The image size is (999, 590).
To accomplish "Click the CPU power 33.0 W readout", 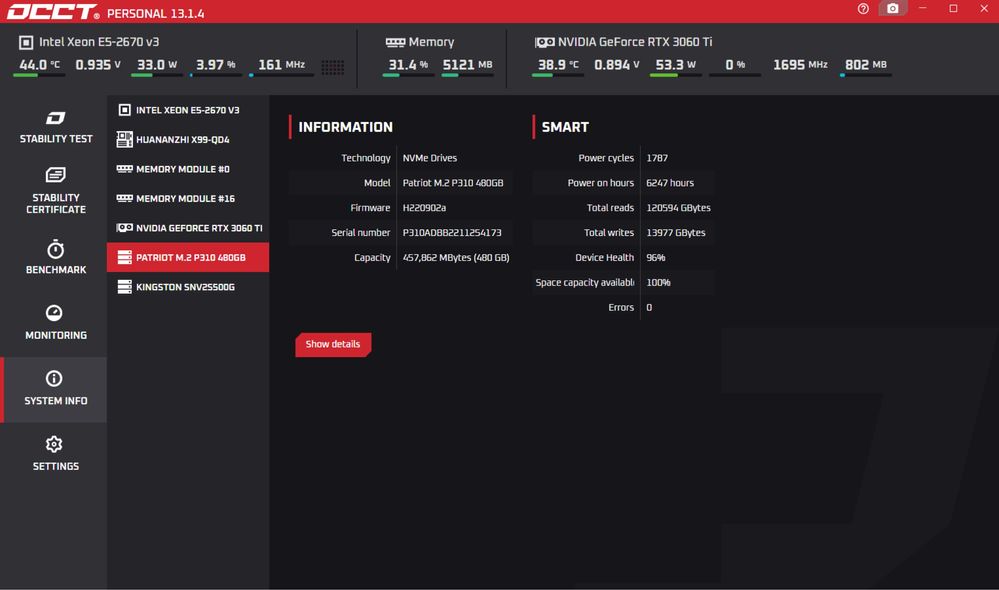I will pyautogui.click(x=157, y=65).
